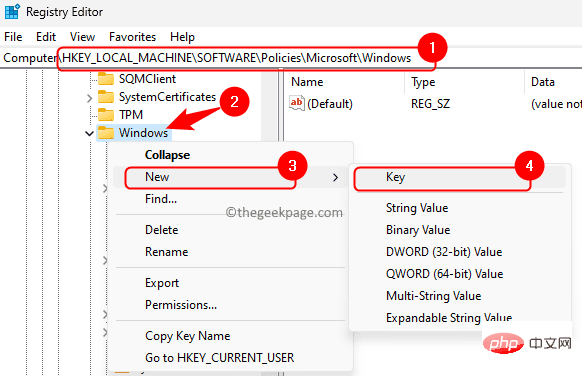Screen dimensions: 582x376
Task: Click the "(value not" data cell
Action: click(556, 104)
